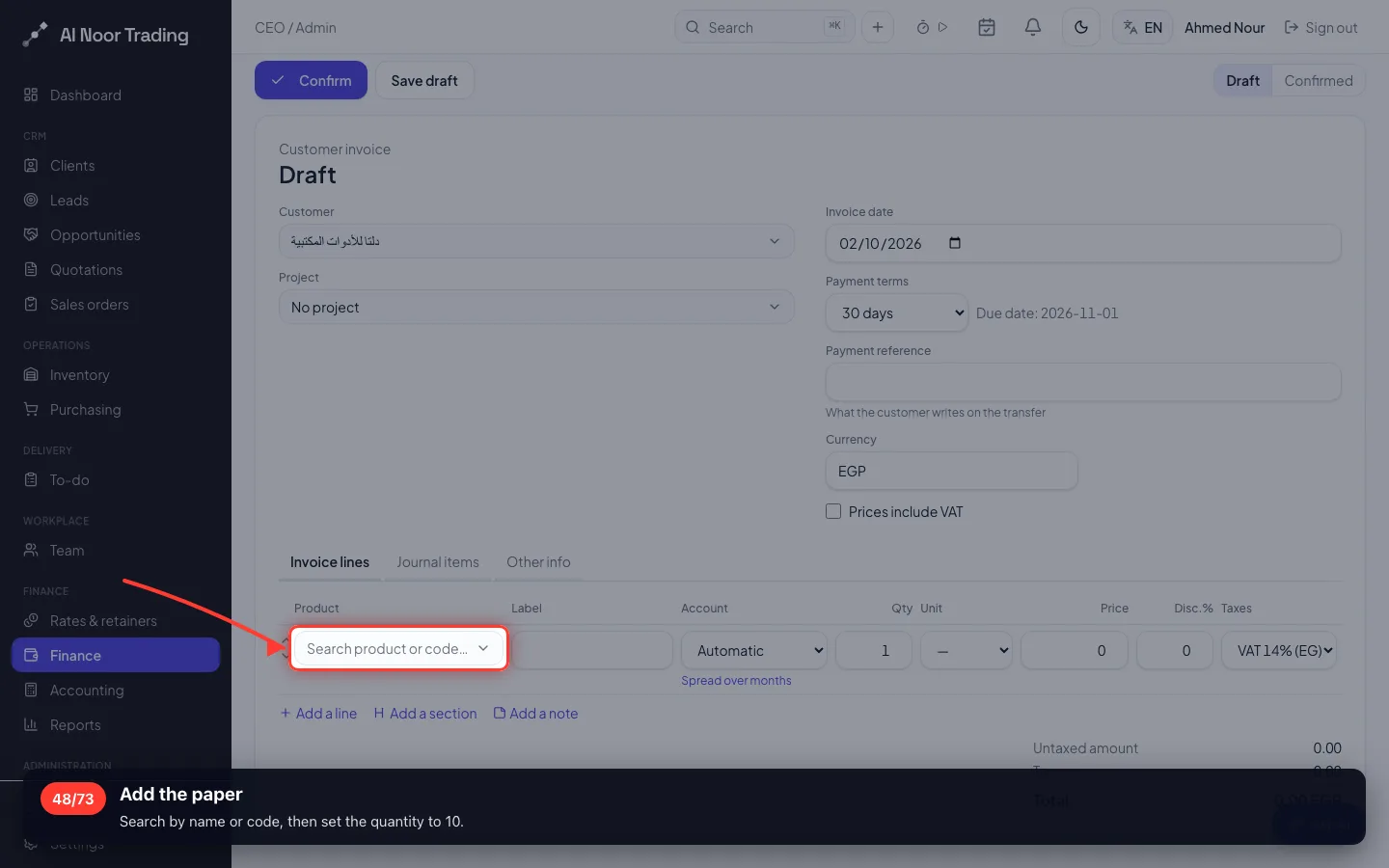Select the Opportunities handshake icon
The height and width of the screenshot is (868, 1389).
point(31,234)
